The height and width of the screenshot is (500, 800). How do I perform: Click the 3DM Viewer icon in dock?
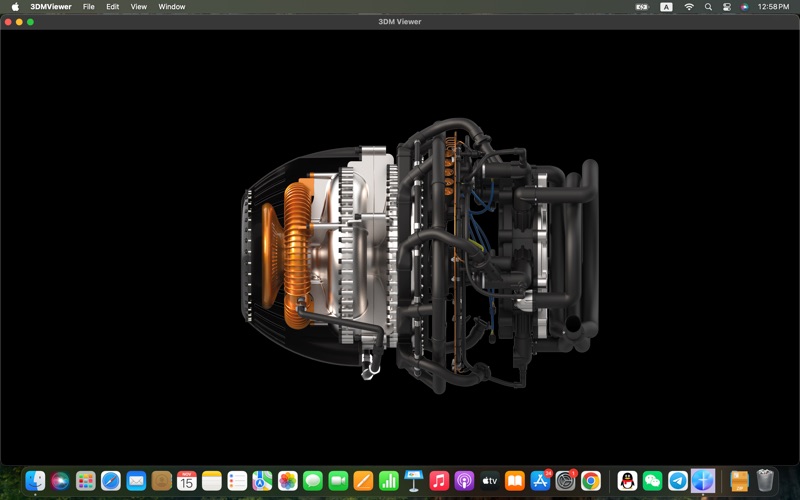coord(703,481)
